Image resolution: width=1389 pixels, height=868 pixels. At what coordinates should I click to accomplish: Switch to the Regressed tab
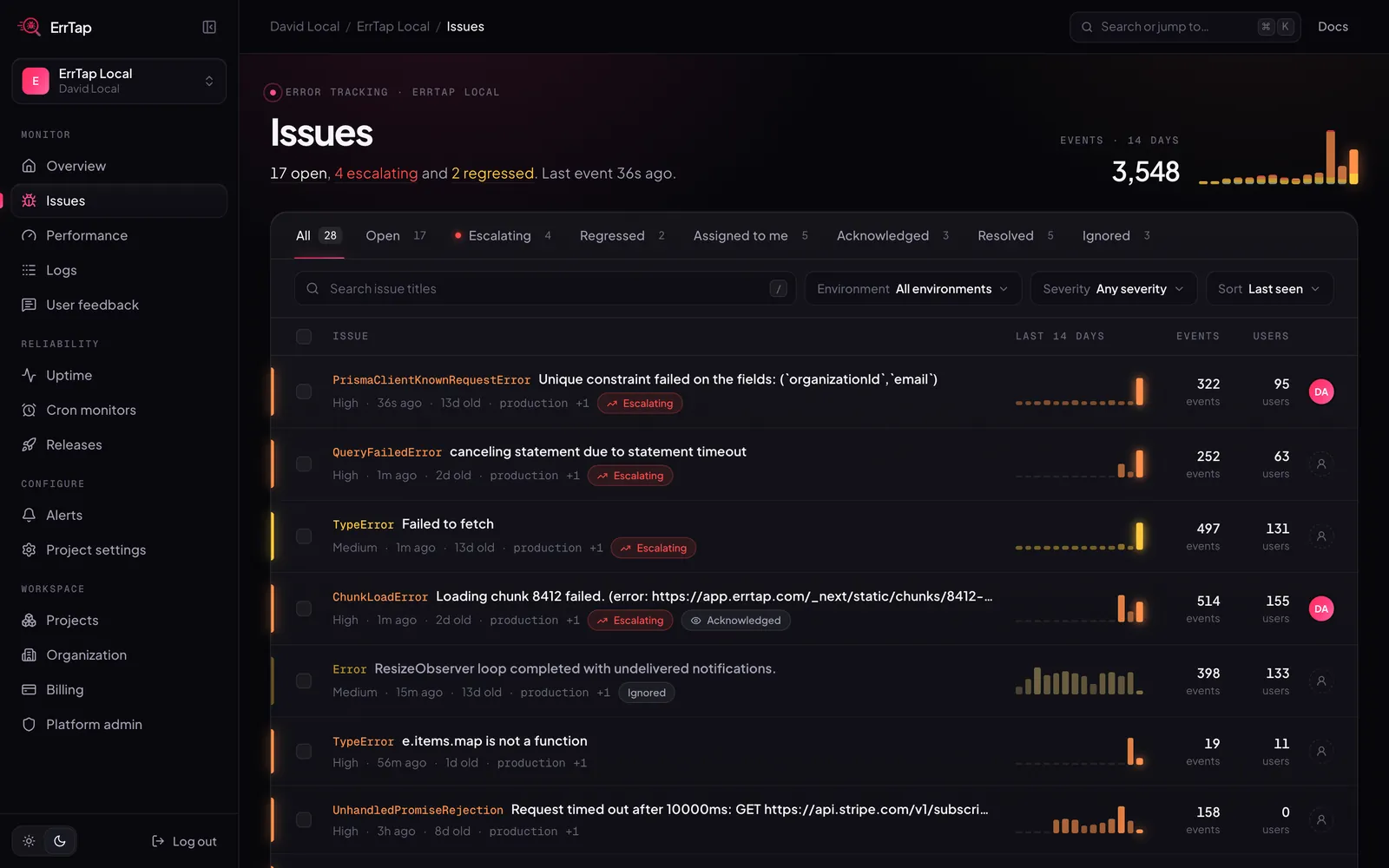click(622, 235)
